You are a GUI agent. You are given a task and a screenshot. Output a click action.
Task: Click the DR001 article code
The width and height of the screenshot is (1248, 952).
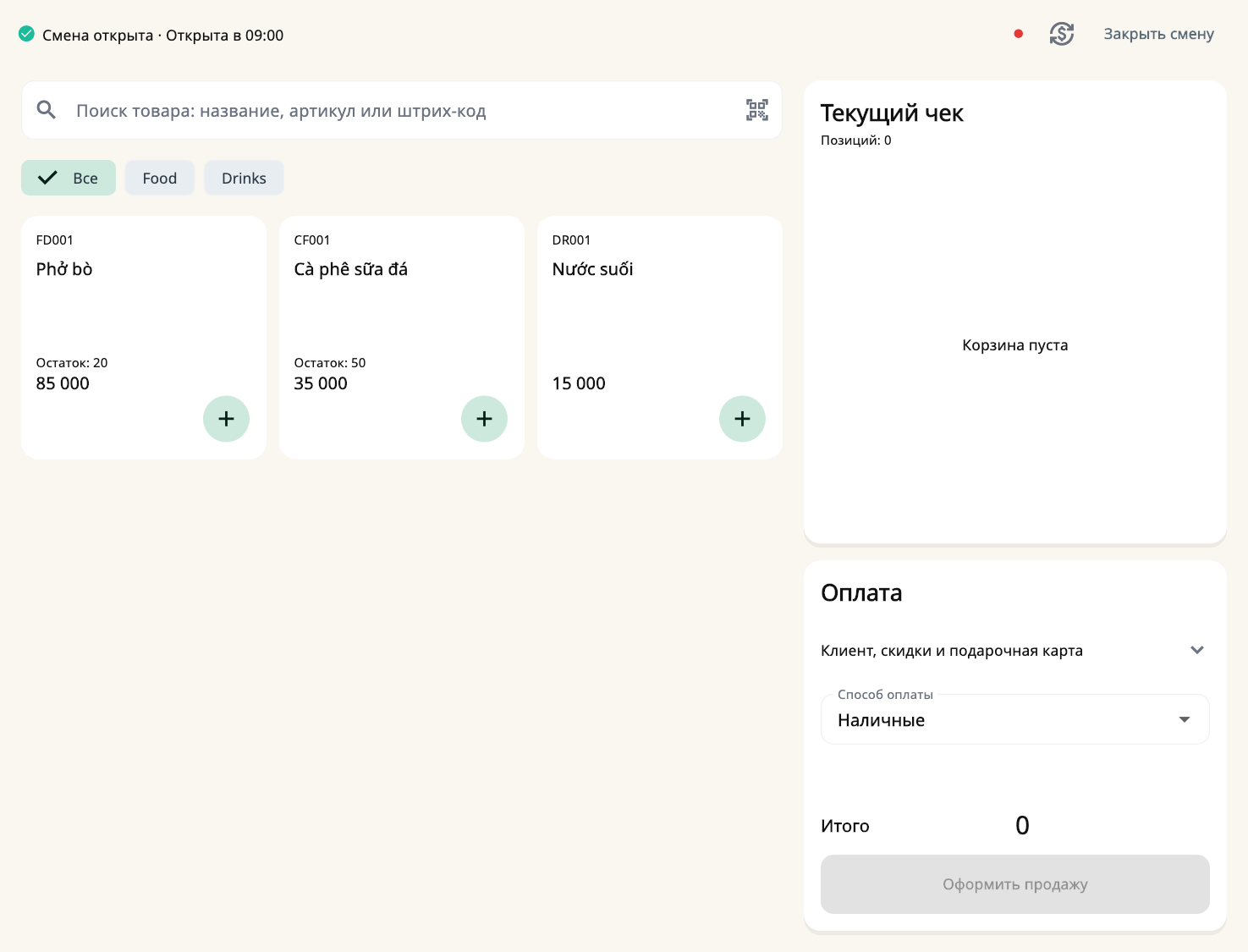[571, 240]
